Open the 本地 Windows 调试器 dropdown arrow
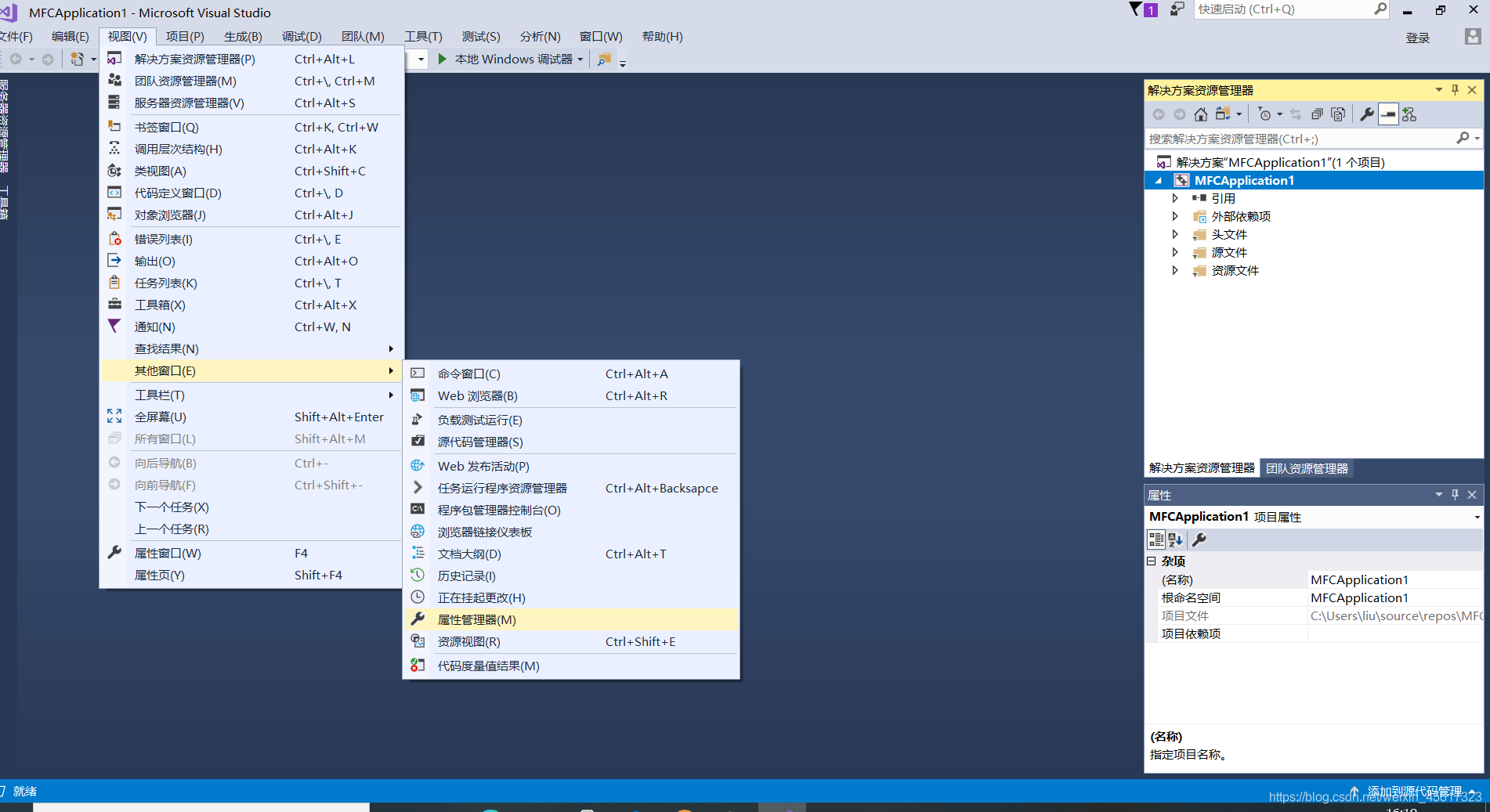 tap(580, 60)
